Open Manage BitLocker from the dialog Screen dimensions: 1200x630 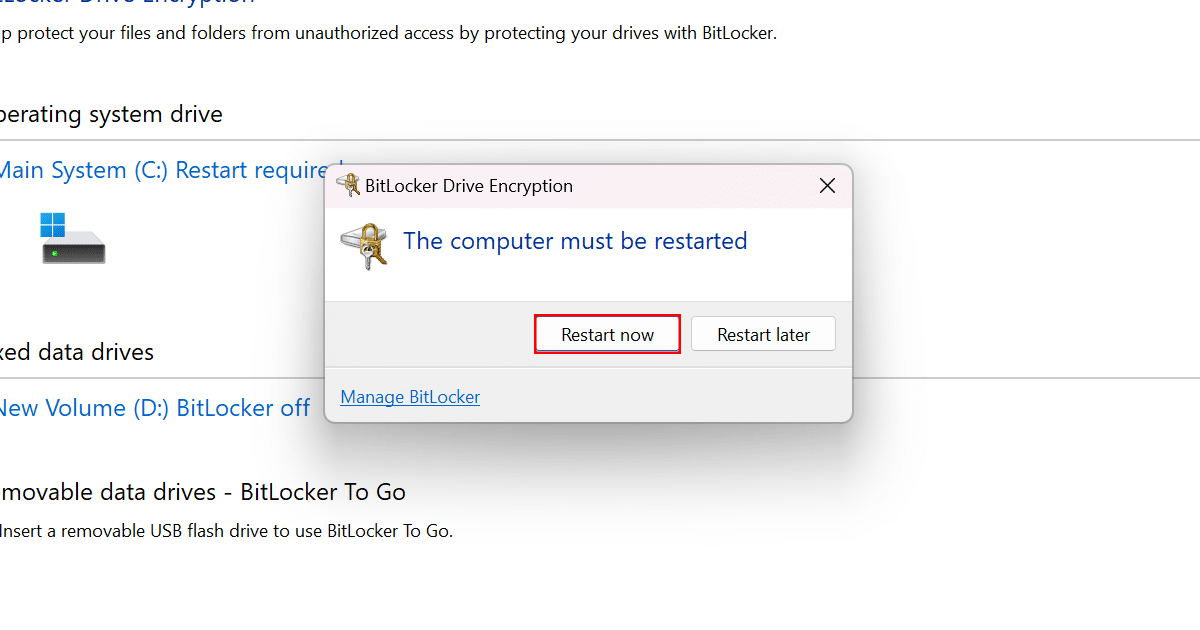pyautogui.click(x=410, y=397)
